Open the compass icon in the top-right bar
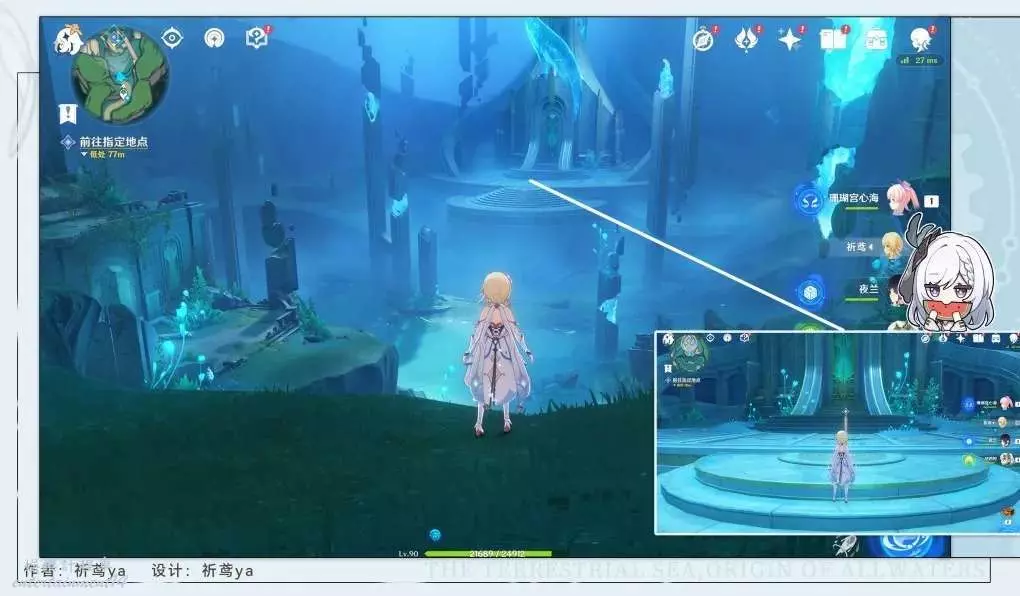The height and width of the screenshot is (596, 1020). pos(704,40)
